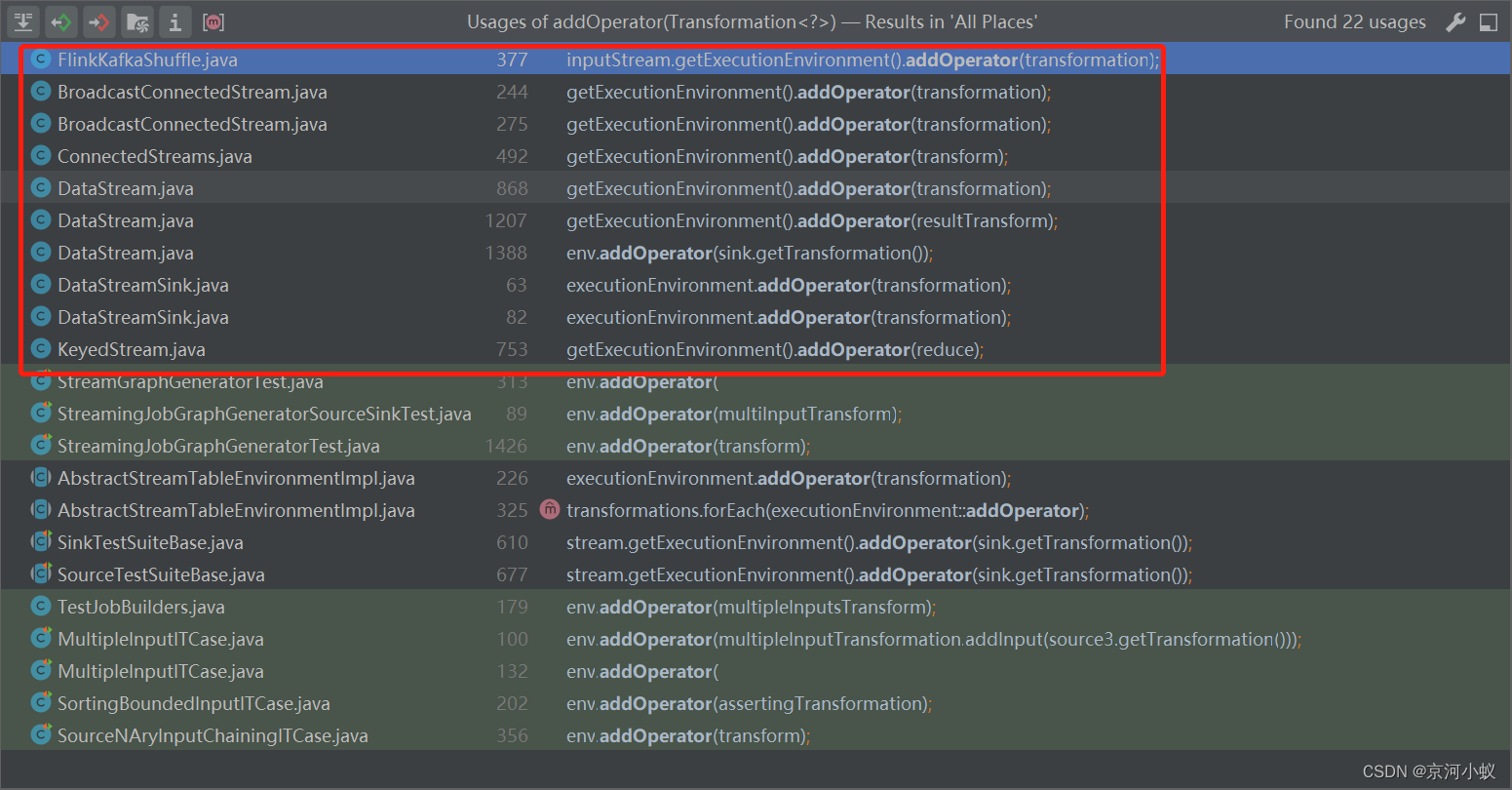Click class icon beside TestJobBuilders.java
Screen dimensions: 1512x790
(x=40, y=607)
